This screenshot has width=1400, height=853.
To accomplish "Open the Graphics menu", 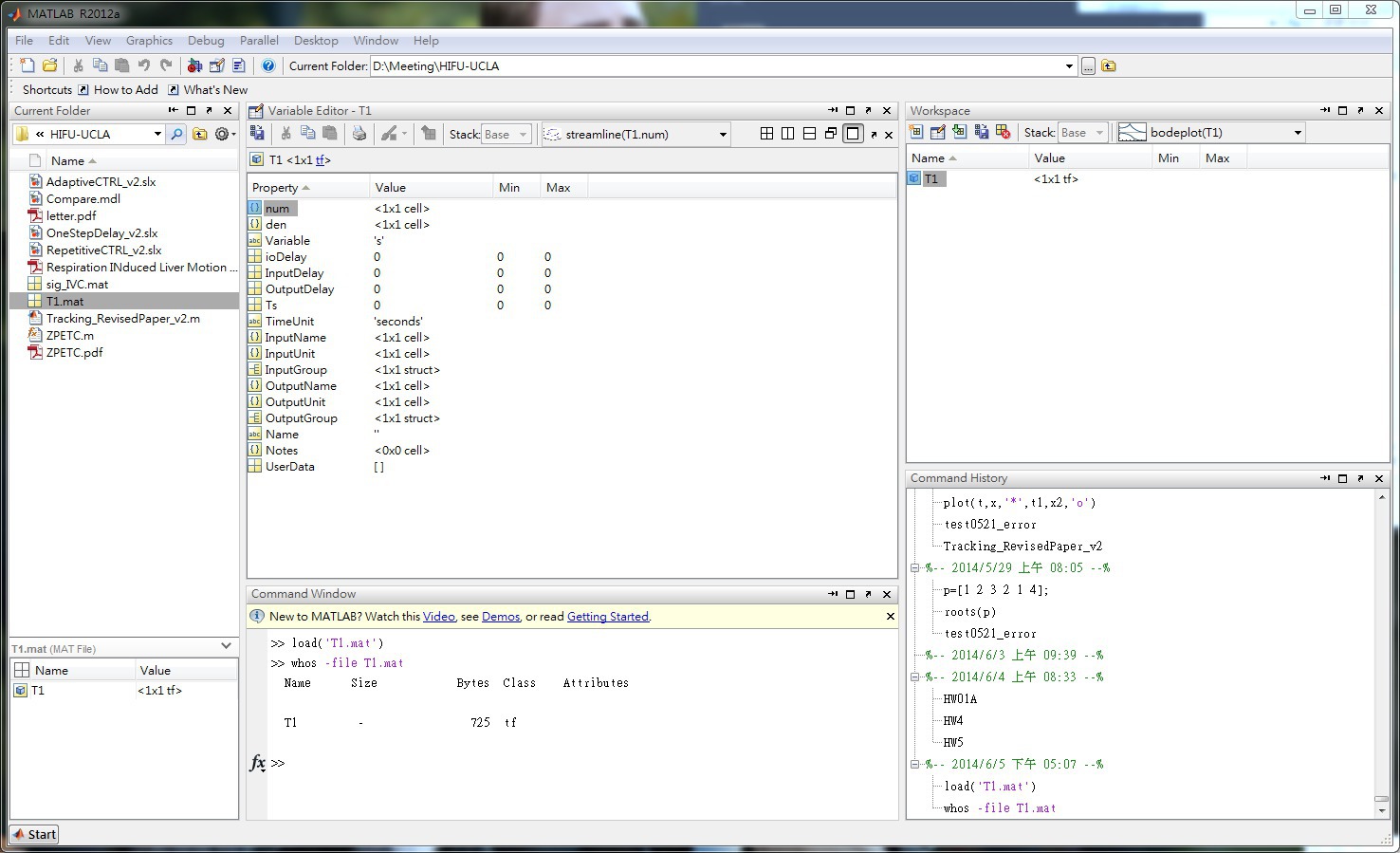I will (x=149, y=41).
